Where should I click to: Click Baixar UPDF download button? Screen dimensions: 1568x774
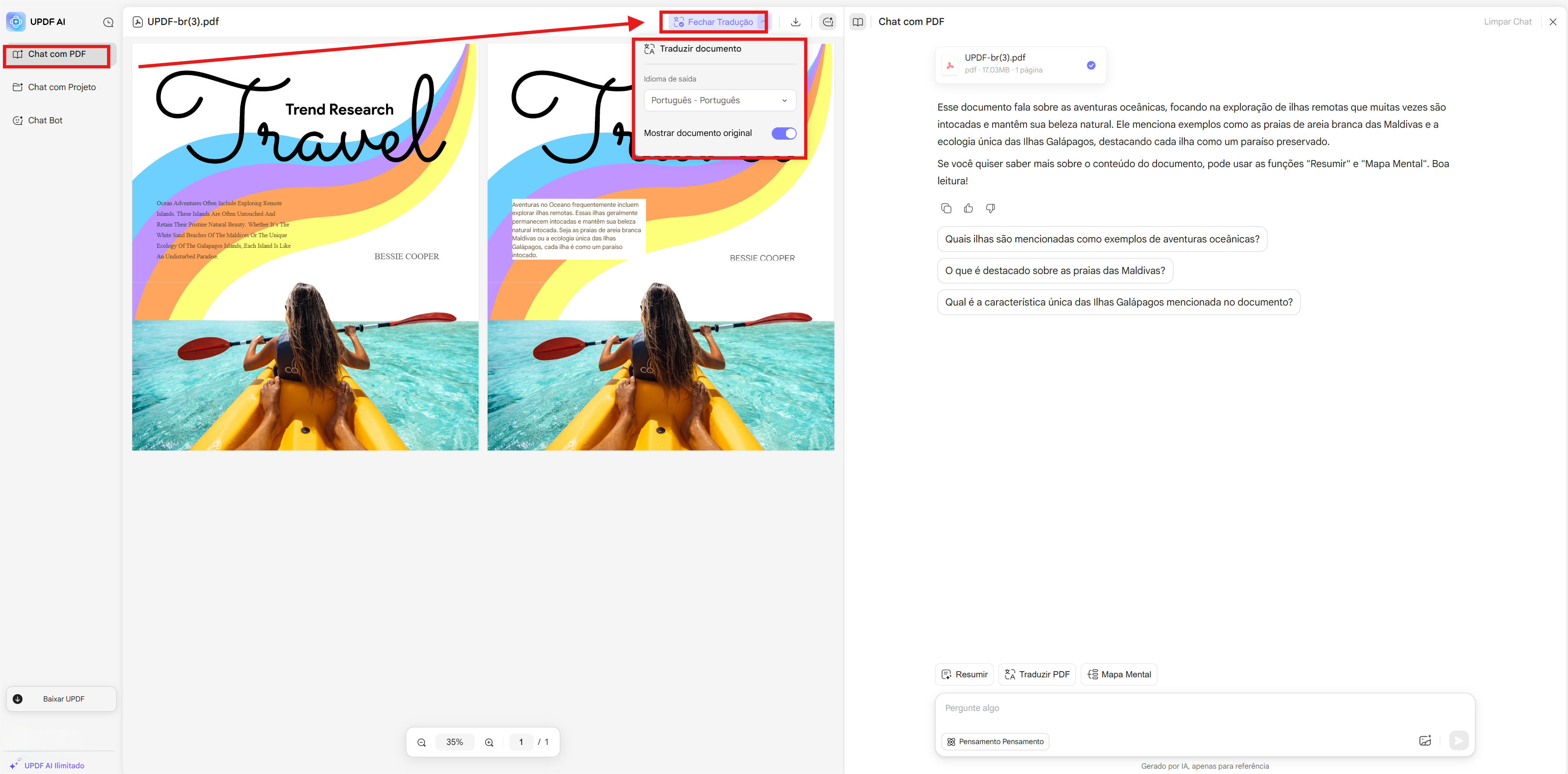point(61,699)
